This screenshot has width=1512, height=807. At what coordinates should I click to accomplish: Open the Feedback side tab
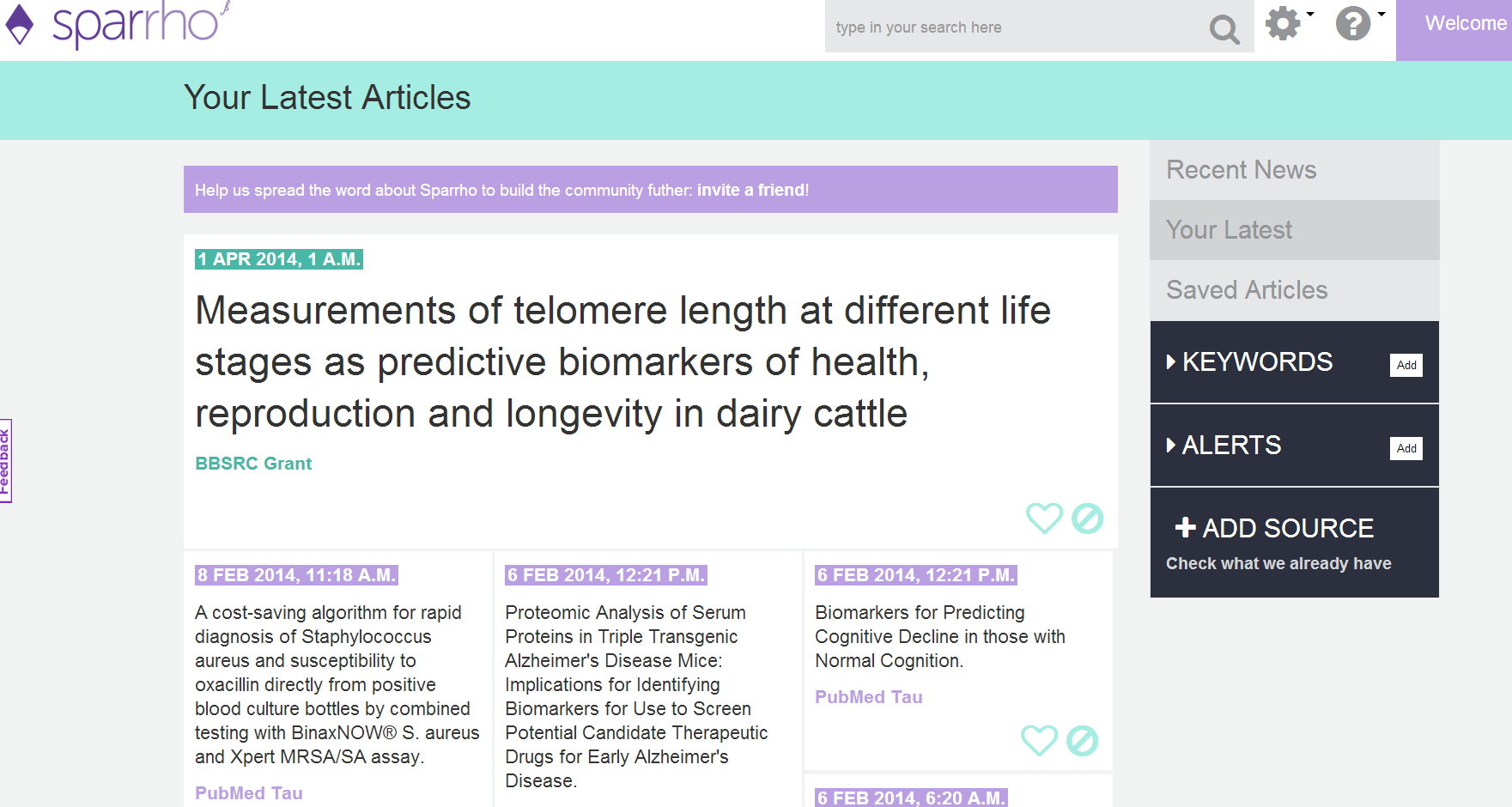click(x=5, y=461)
